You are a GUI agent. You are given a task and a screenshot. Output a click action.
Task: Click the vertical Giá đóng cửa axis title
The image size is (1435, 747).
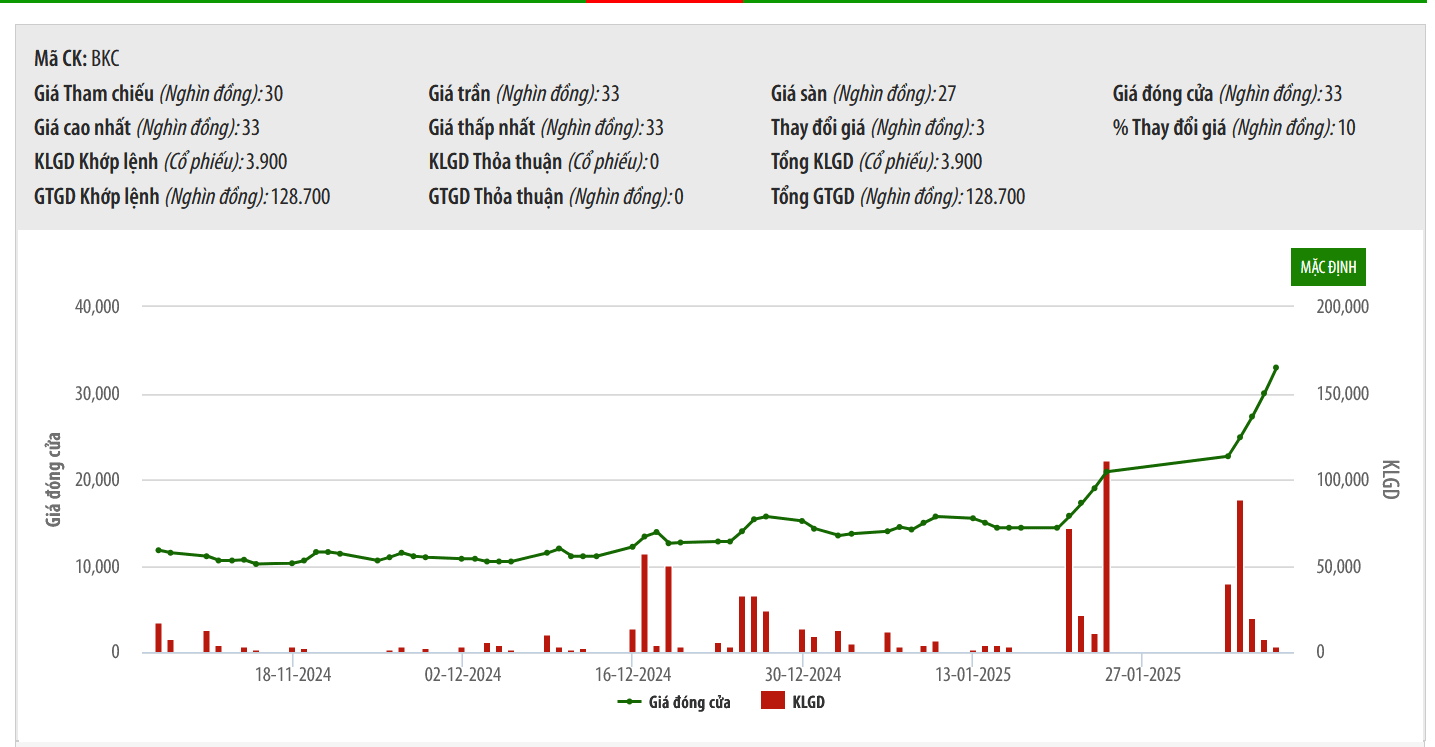pos(54,480)
